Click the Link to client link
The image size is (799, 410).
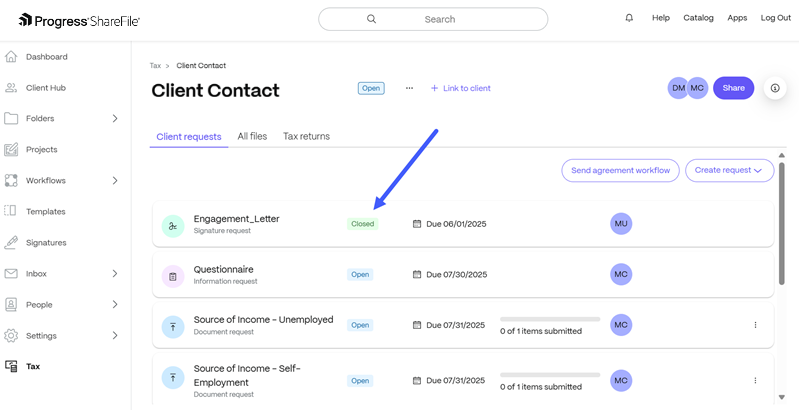click(461, 88)
